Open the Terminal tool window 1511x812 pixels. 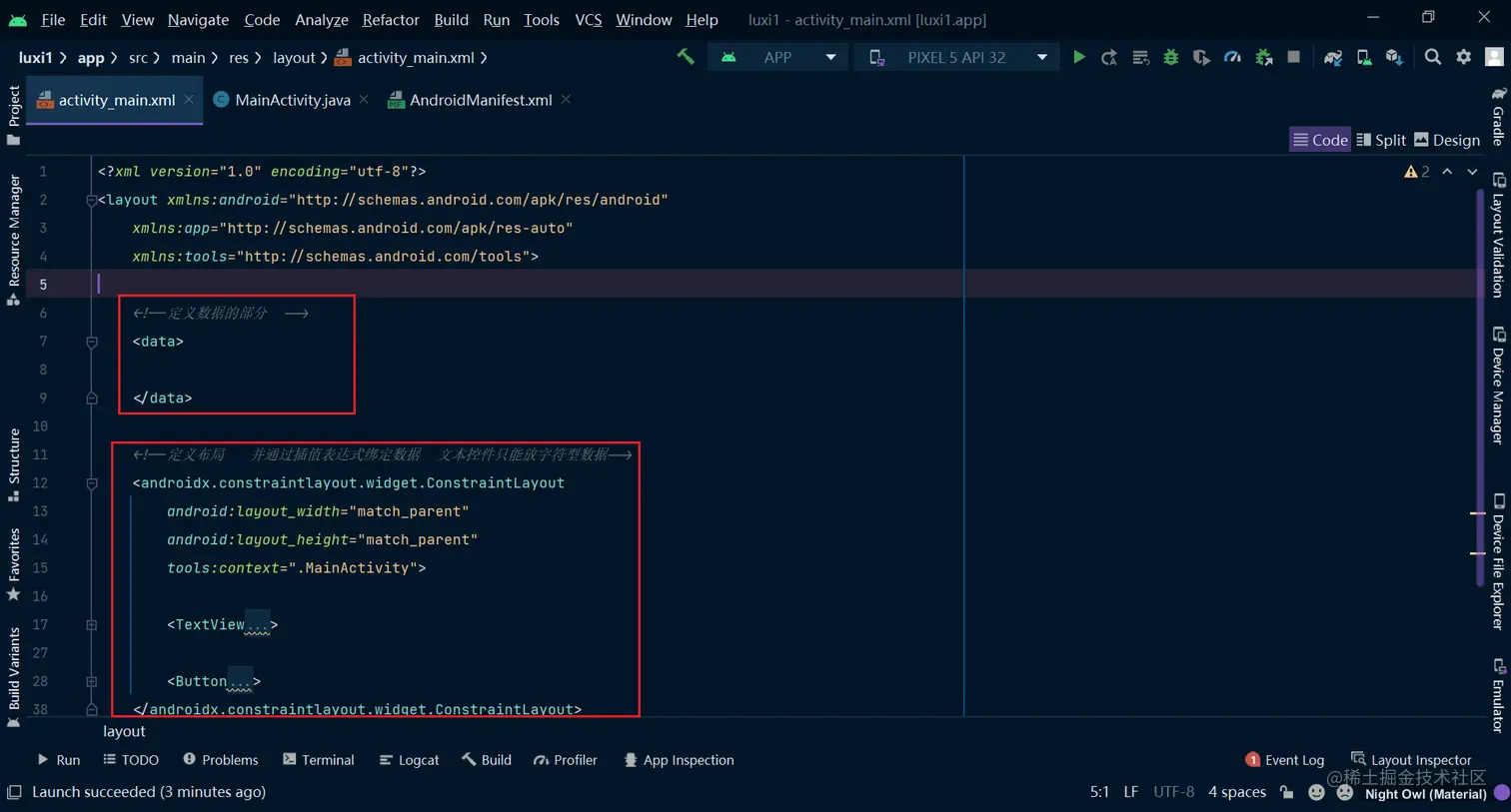pos(319,760)
